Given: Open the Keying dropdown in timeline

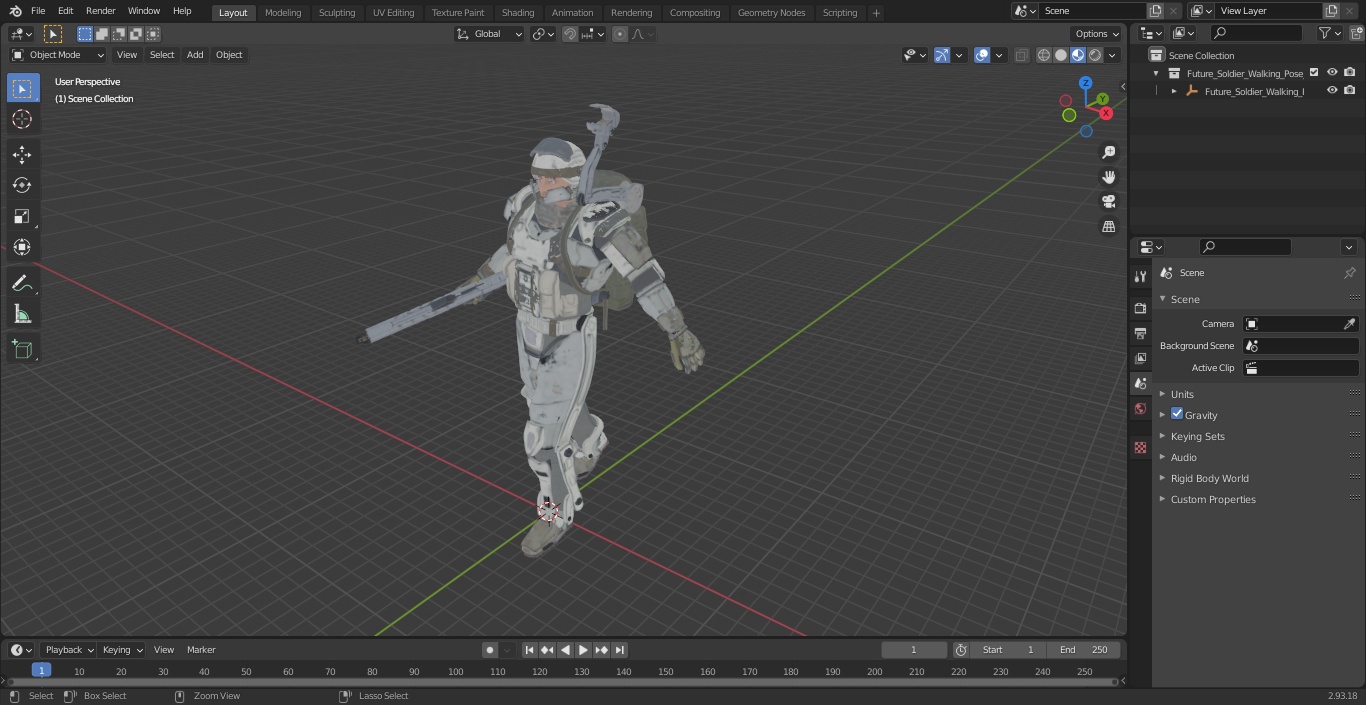Looking at the screenshot, I should coord(122,650).
